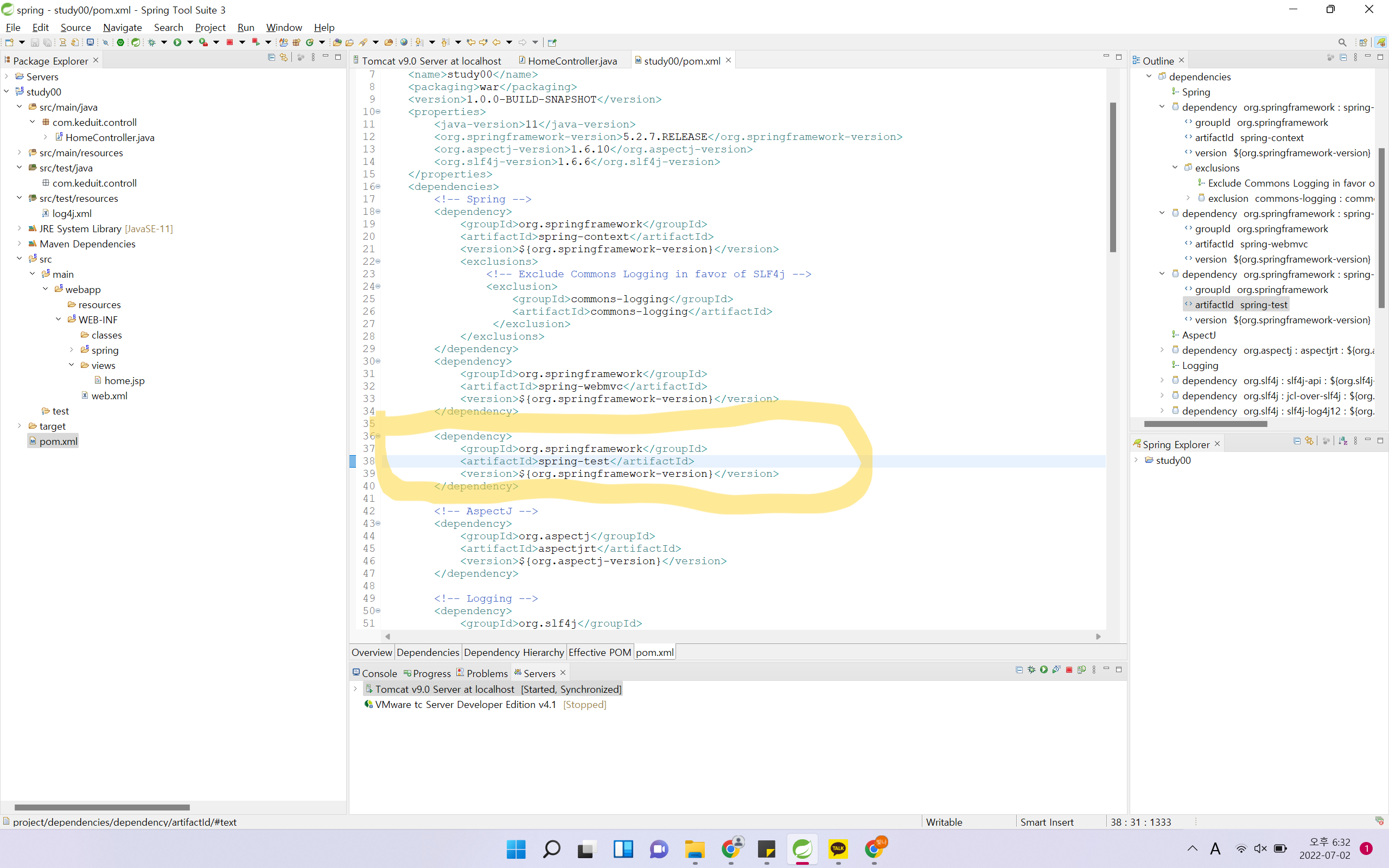The height and width of the screenshot is (868, 1389).
Task: Select Tomcat v9.0 Server at localhost entry
Action: click(x=445, y=689)
